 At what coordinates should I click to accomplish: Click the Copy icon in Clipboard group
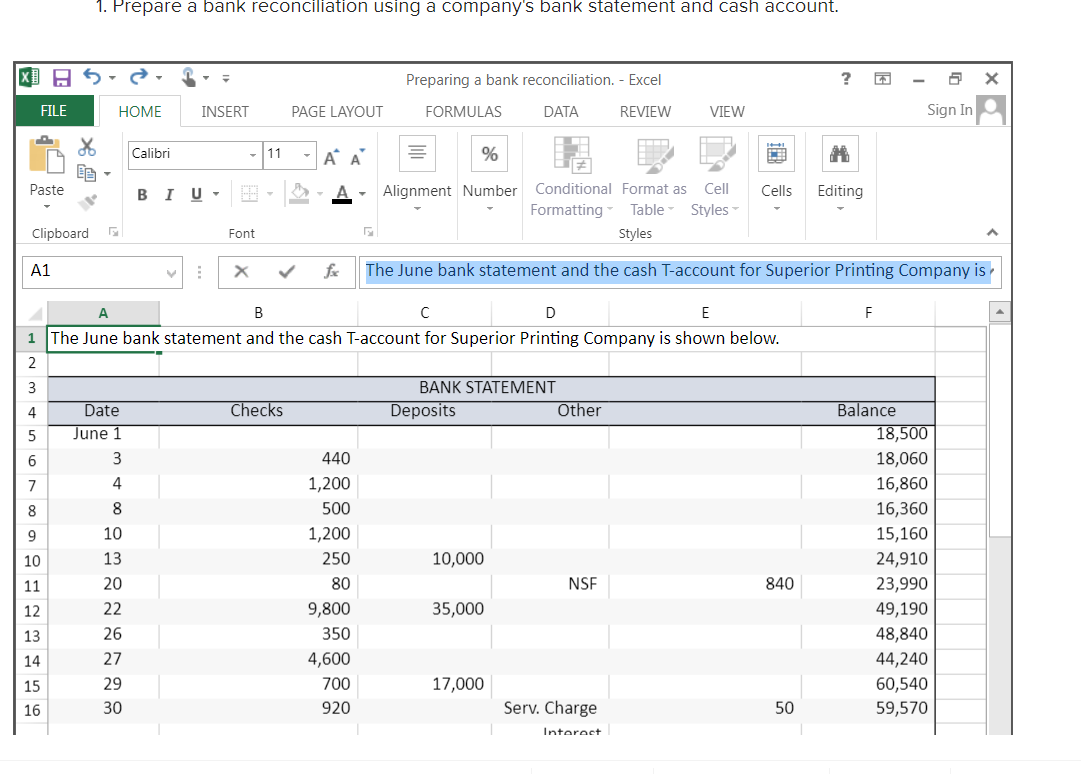[x=87, y=173]
